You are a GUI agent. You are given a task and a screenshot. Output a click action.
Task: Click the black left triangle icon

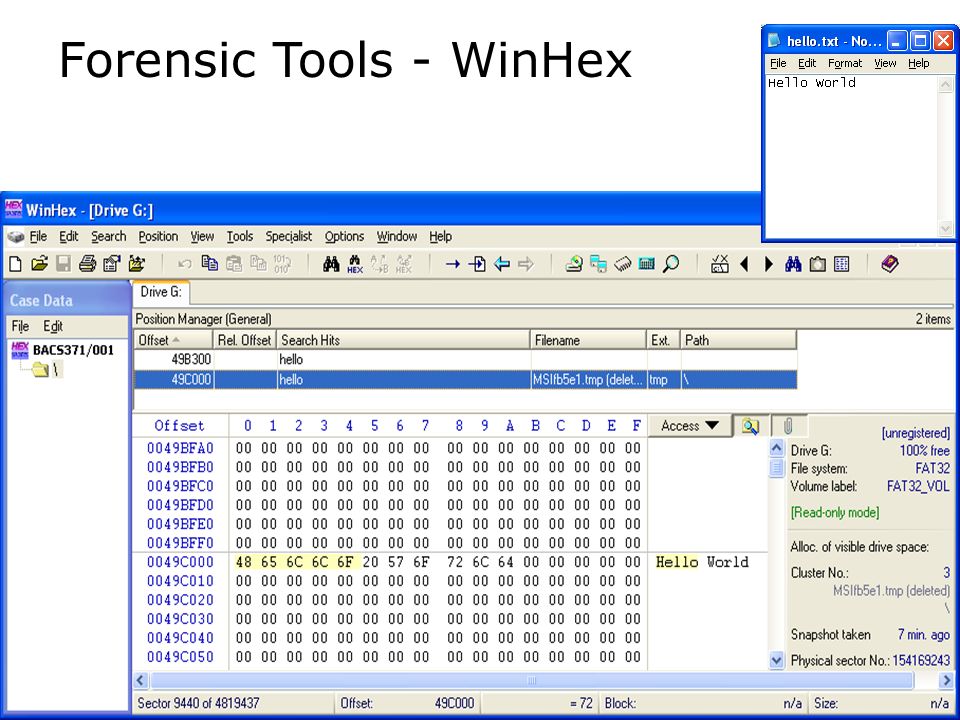pyautogui.click(x=744, y=264)
